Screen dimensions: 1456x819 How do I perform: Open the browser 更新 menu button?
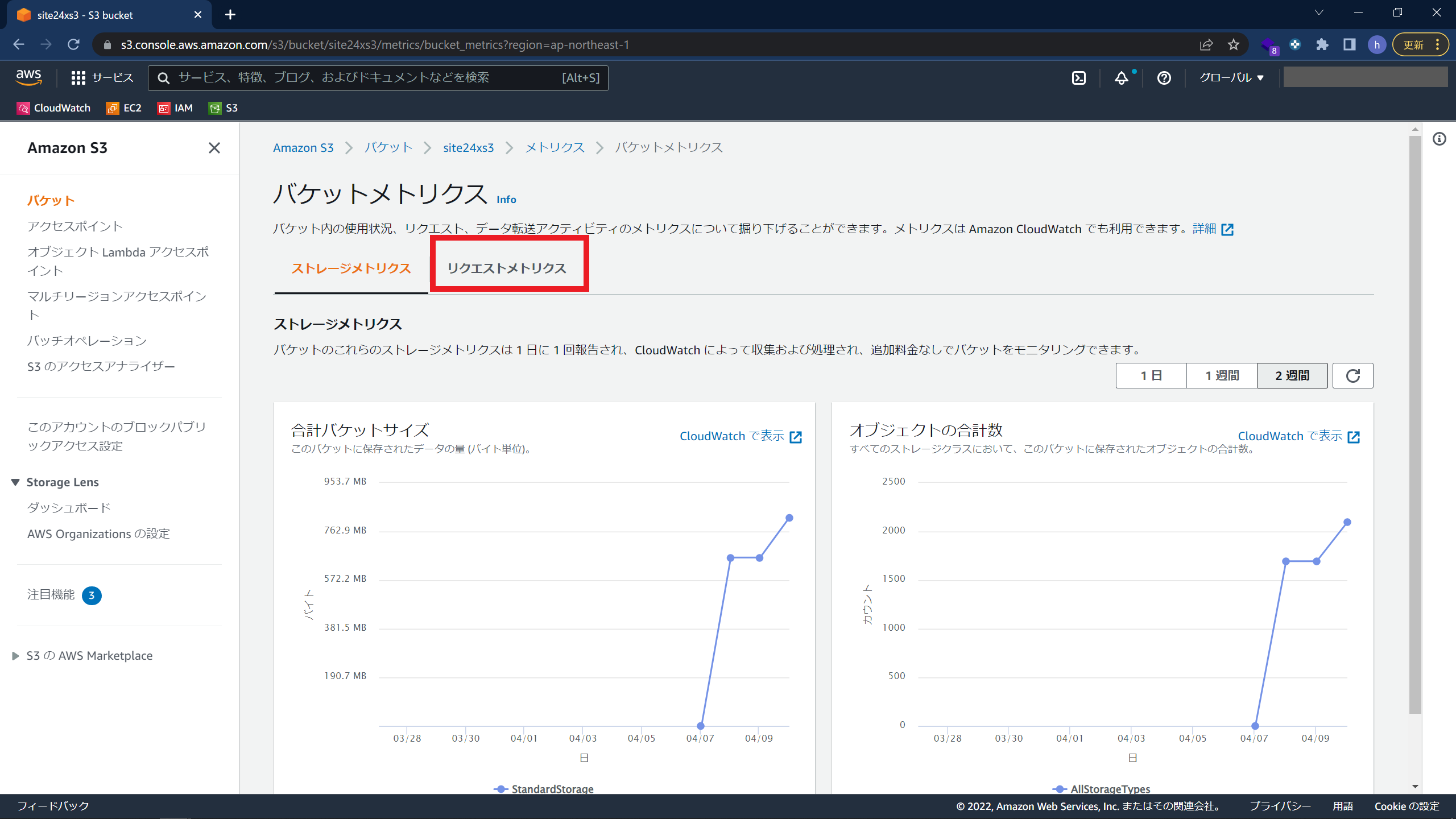point(1420,44)
